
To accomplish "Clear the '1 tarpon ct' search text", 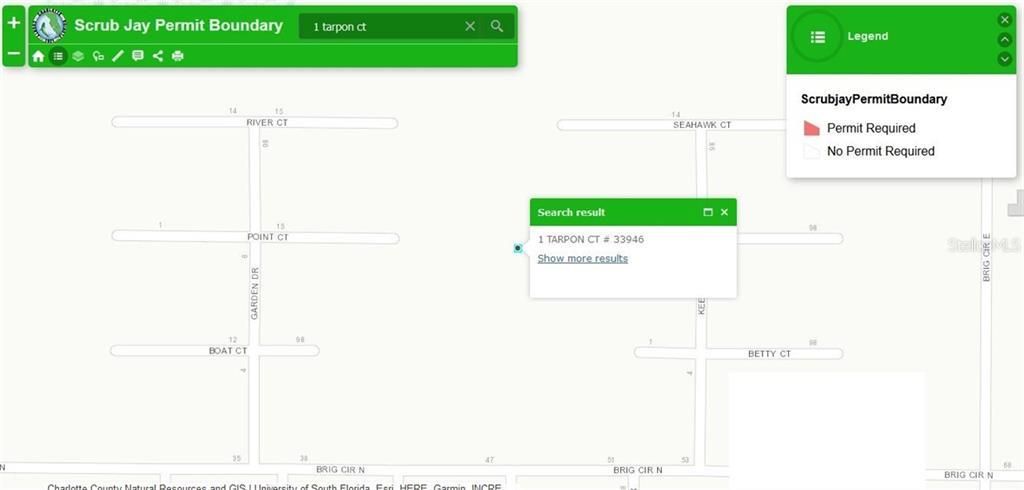I will coord(470,27).
